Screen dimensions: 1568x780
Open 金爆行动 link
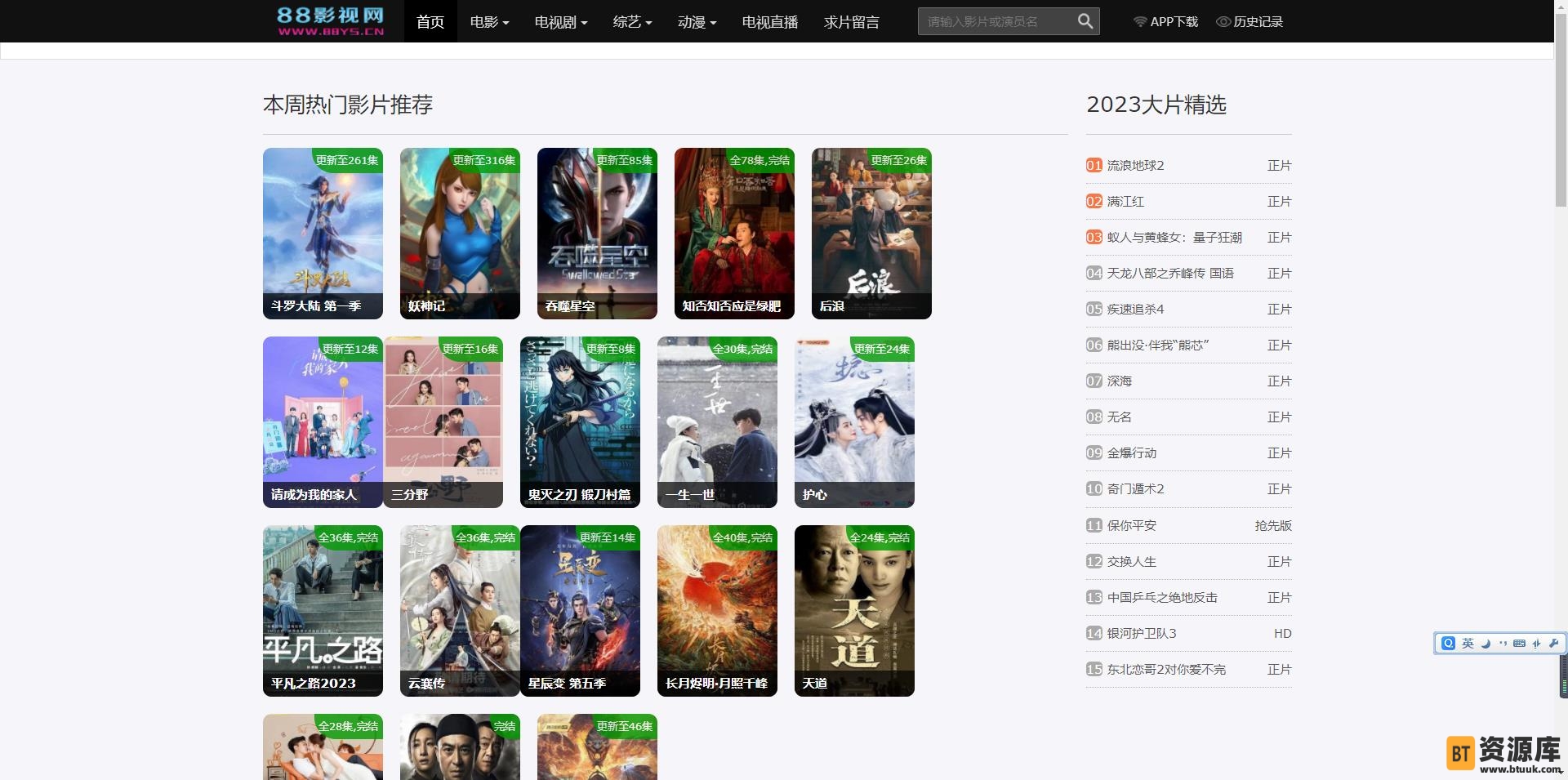click(1131, 453)
